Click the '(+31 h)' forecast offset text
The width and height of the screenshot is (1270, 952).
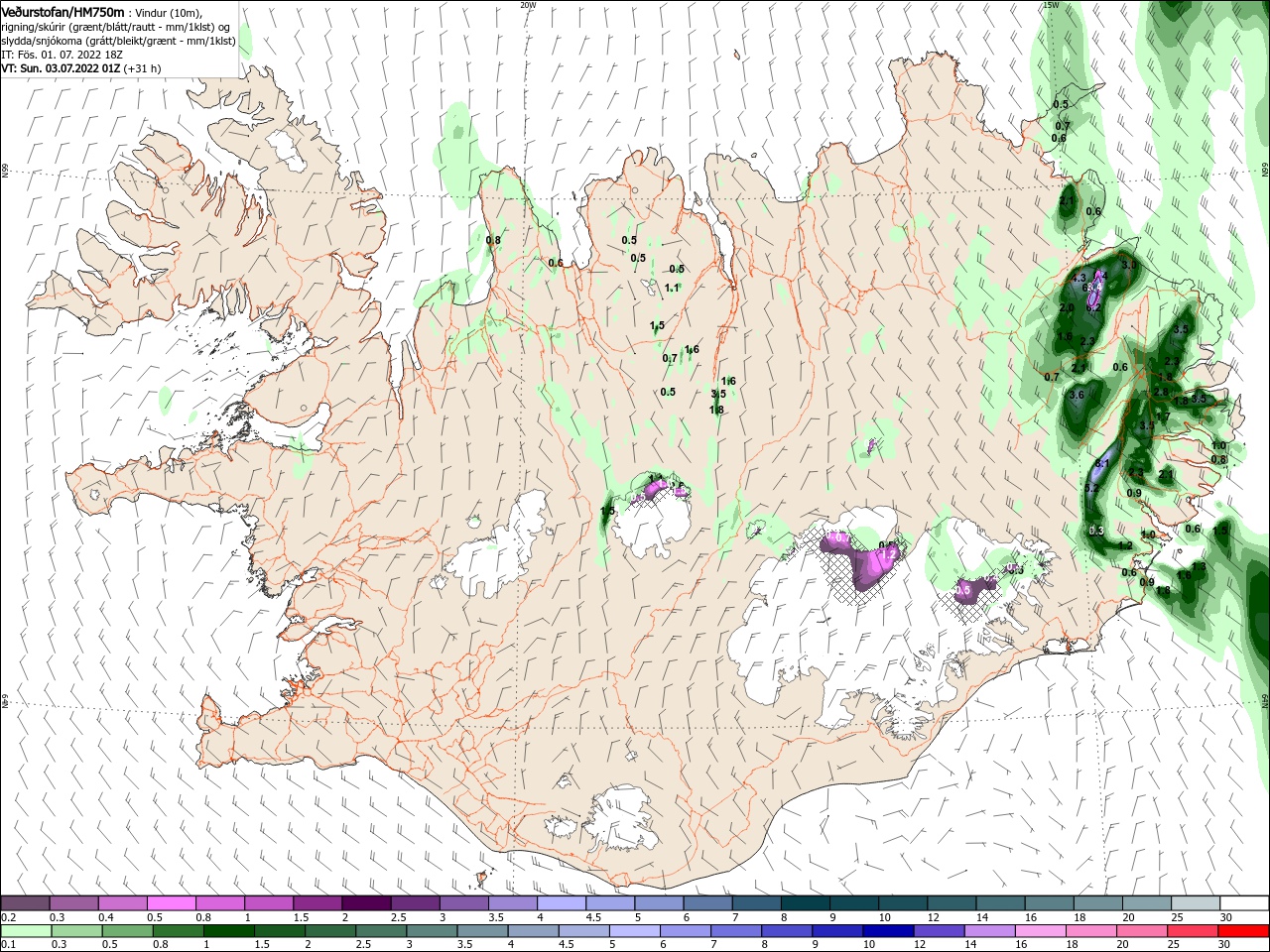143,68
